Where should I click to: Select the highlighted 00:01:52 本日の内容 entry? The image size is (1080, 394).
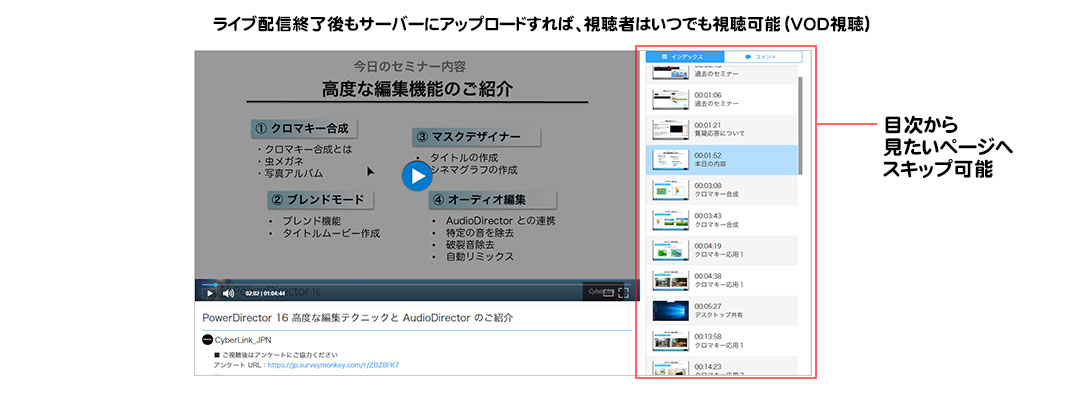tap(722, 159)
